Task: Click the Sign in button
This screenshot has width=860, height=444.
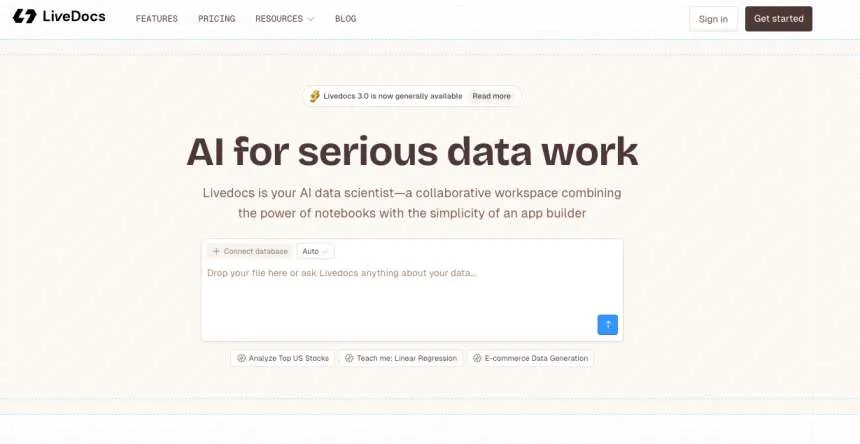Action: click(x=713, y=19)
